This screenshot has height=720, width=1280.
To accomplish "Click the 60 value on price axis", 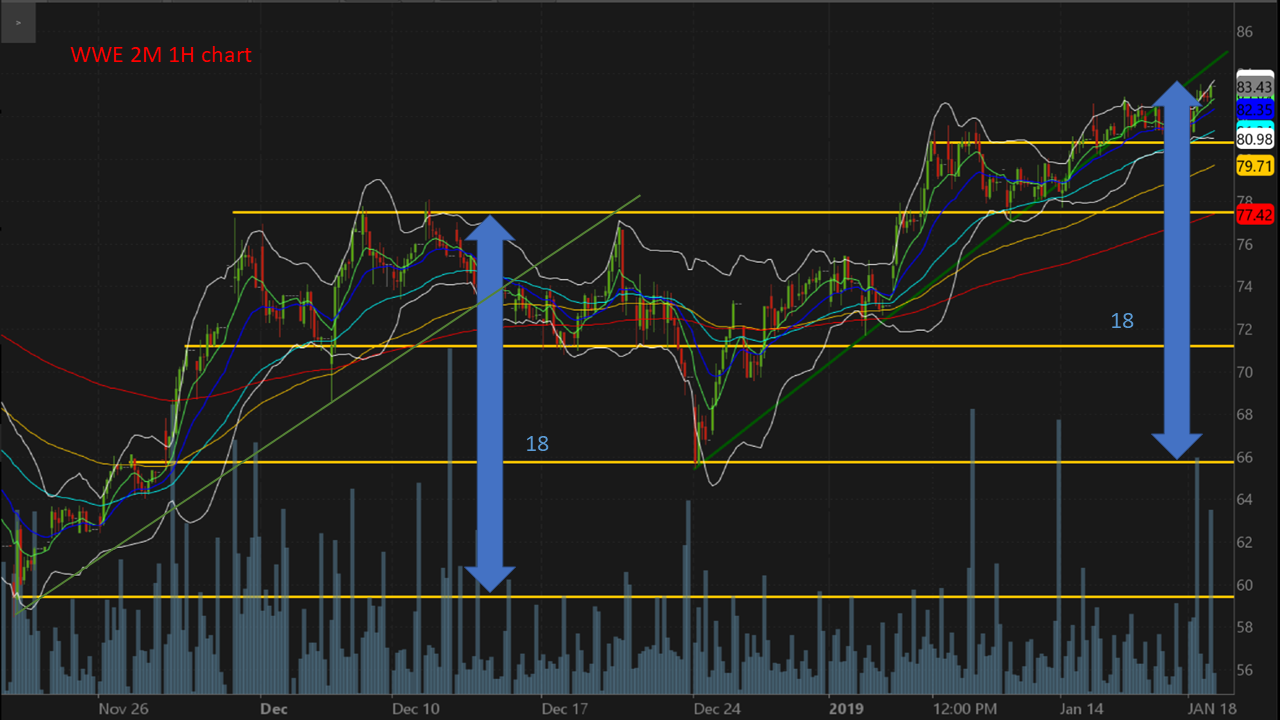I will [1245, 584].
